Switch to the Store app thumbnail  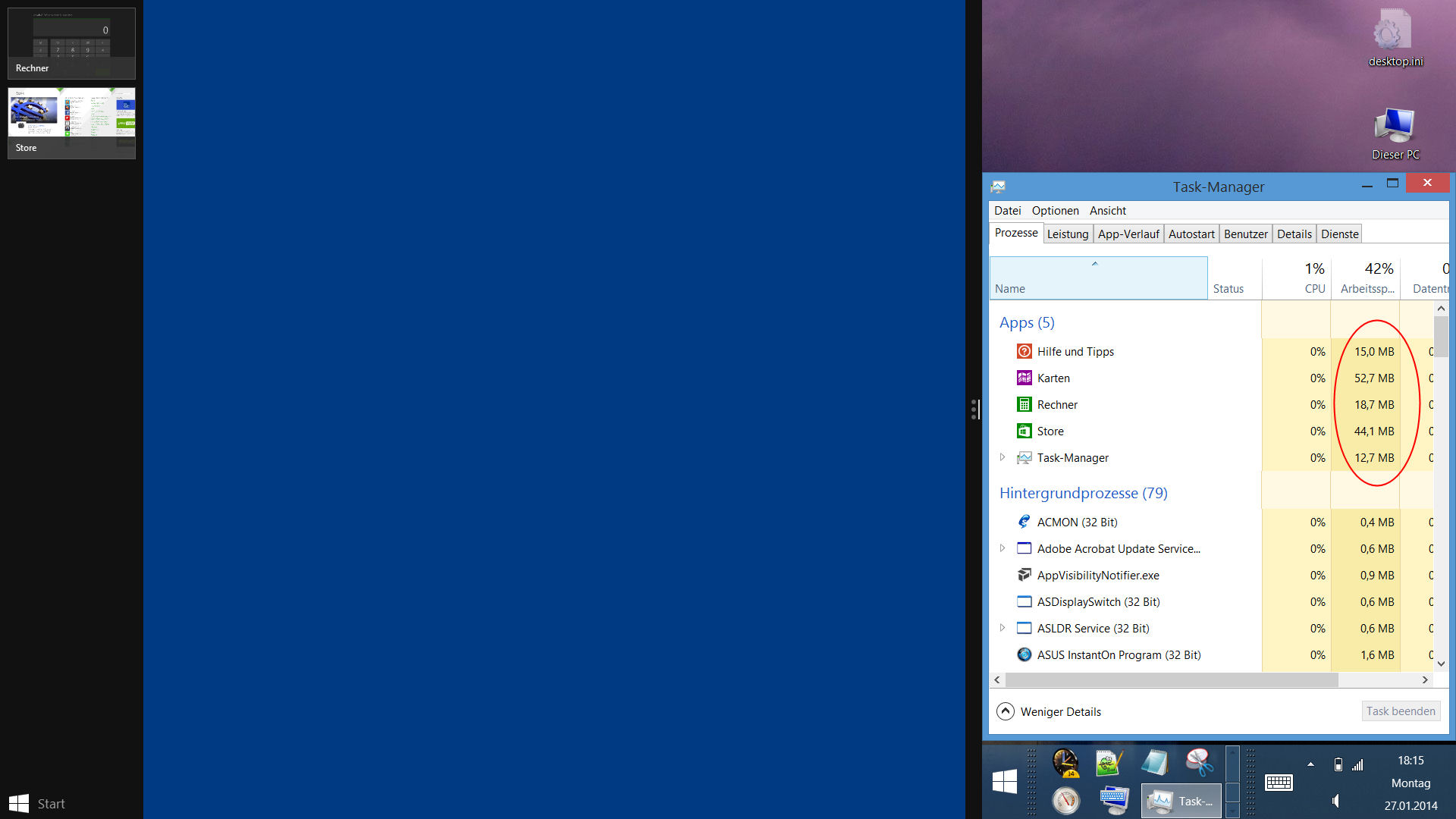(x=71, y=122)
